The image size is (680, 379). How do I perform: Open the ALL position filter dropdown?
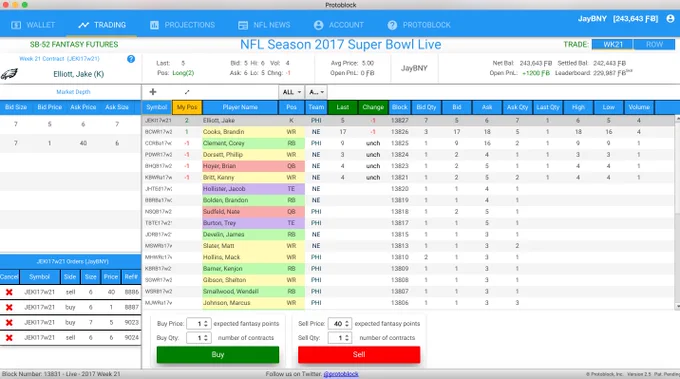pyautogui.click(x=291, y=92)
